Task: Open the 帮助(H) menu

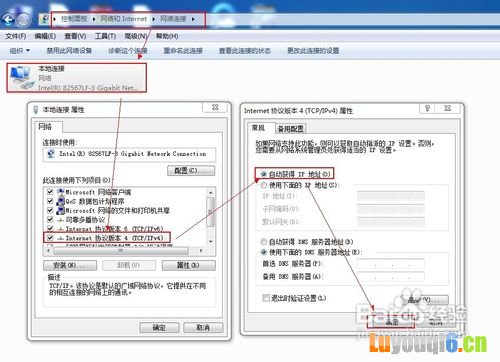Action: [167, 36]
